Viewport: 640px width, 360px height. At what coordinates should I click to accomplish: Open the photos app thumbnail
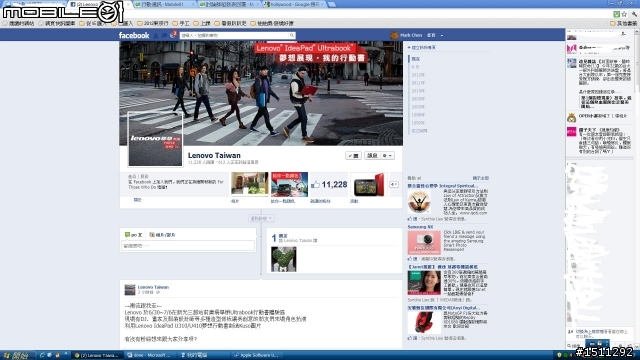pyautogui.click(x=249, y=184)
